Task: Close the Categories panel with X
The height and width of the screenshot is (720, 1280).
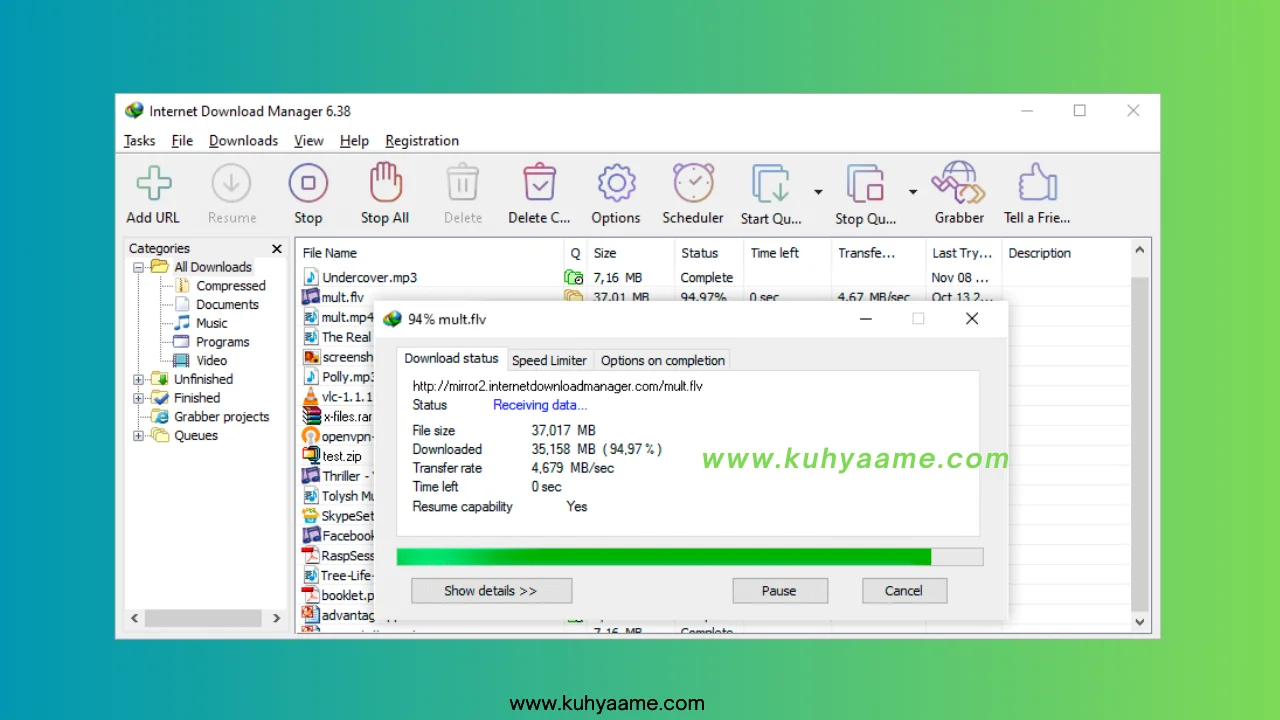Action: pos(277,248)
